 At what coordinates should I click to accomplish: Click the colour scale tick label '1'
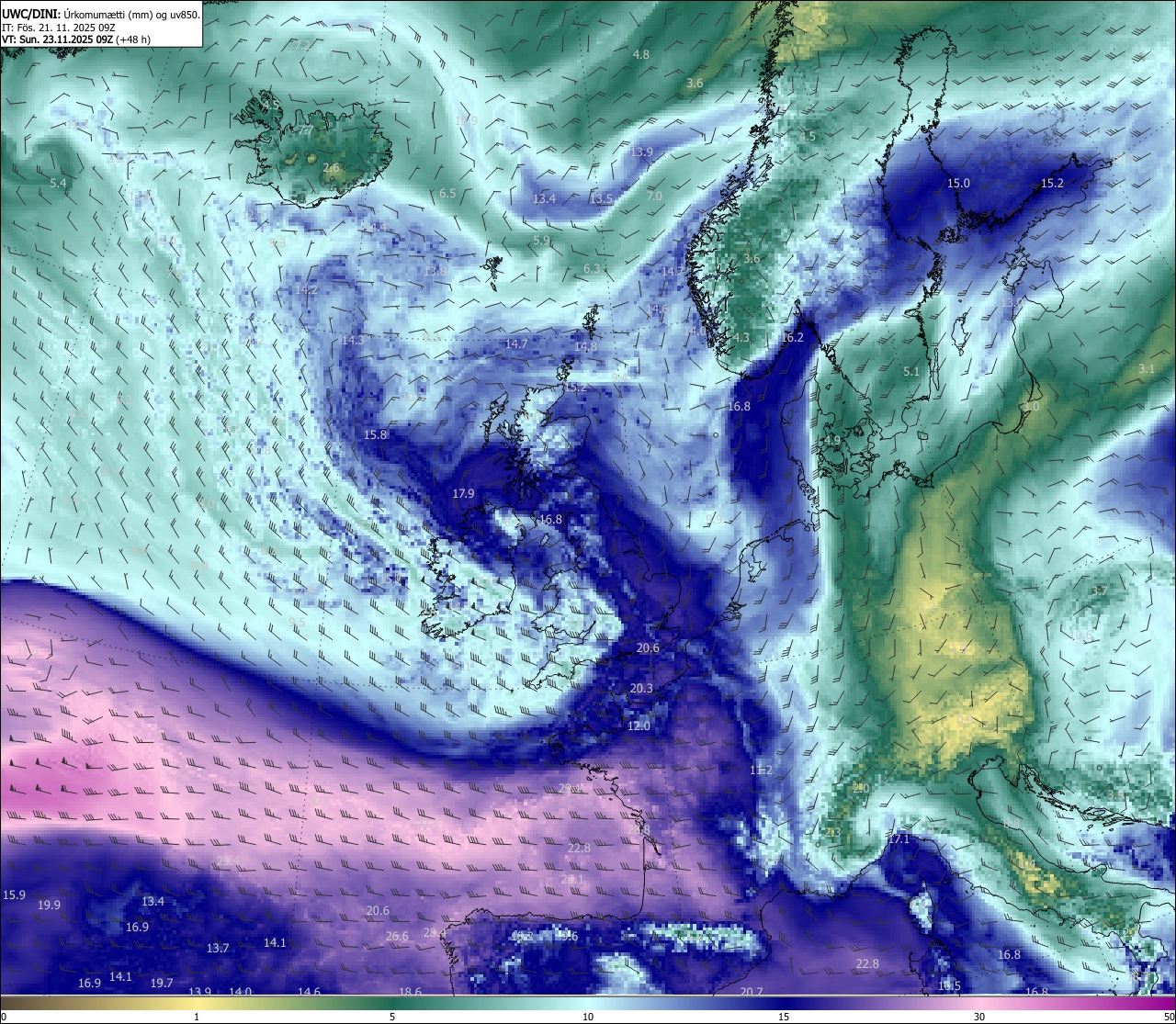(x=197, y=1017)
